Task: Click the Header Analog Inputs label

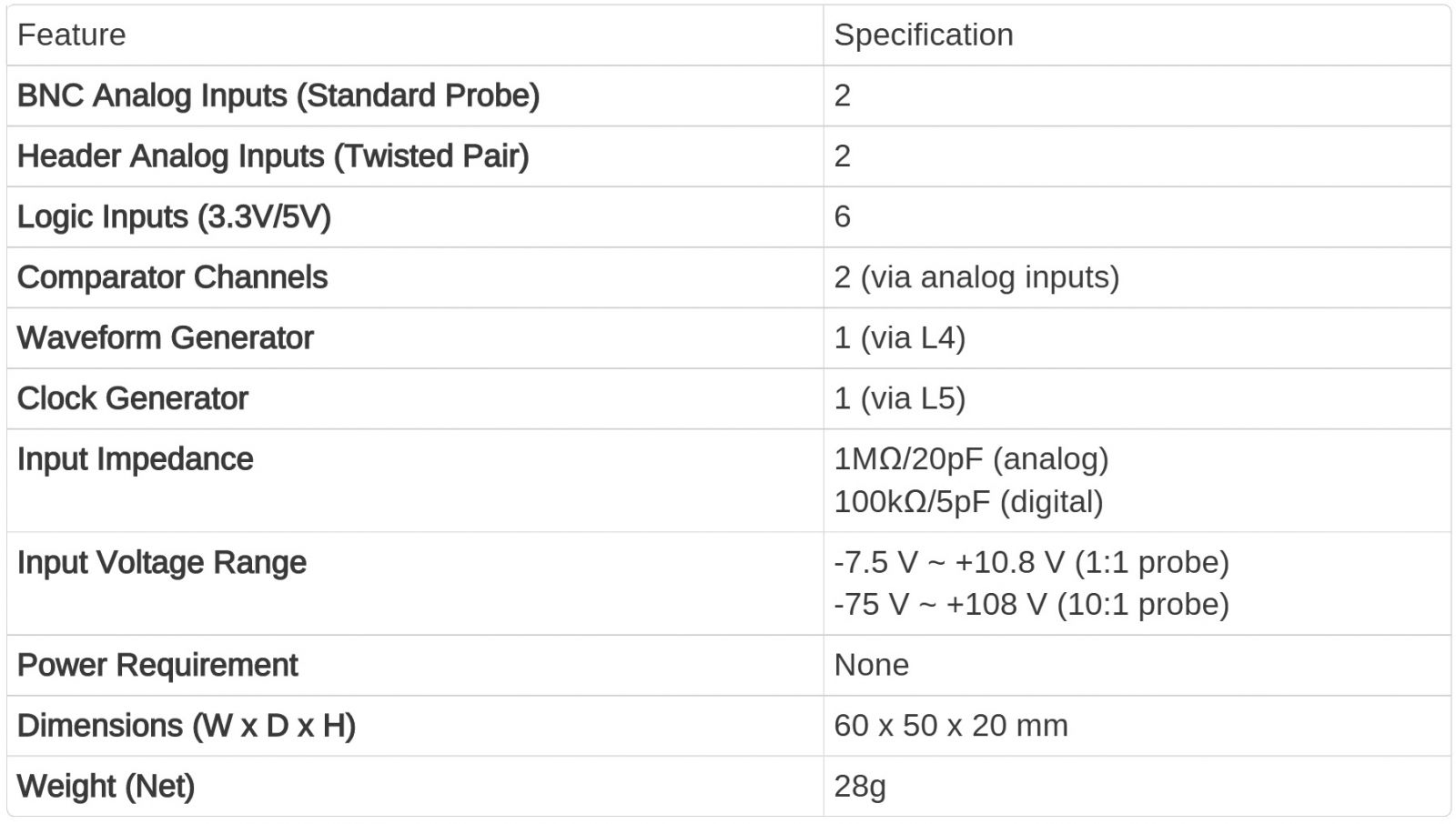Action: [x=272, y=156]
